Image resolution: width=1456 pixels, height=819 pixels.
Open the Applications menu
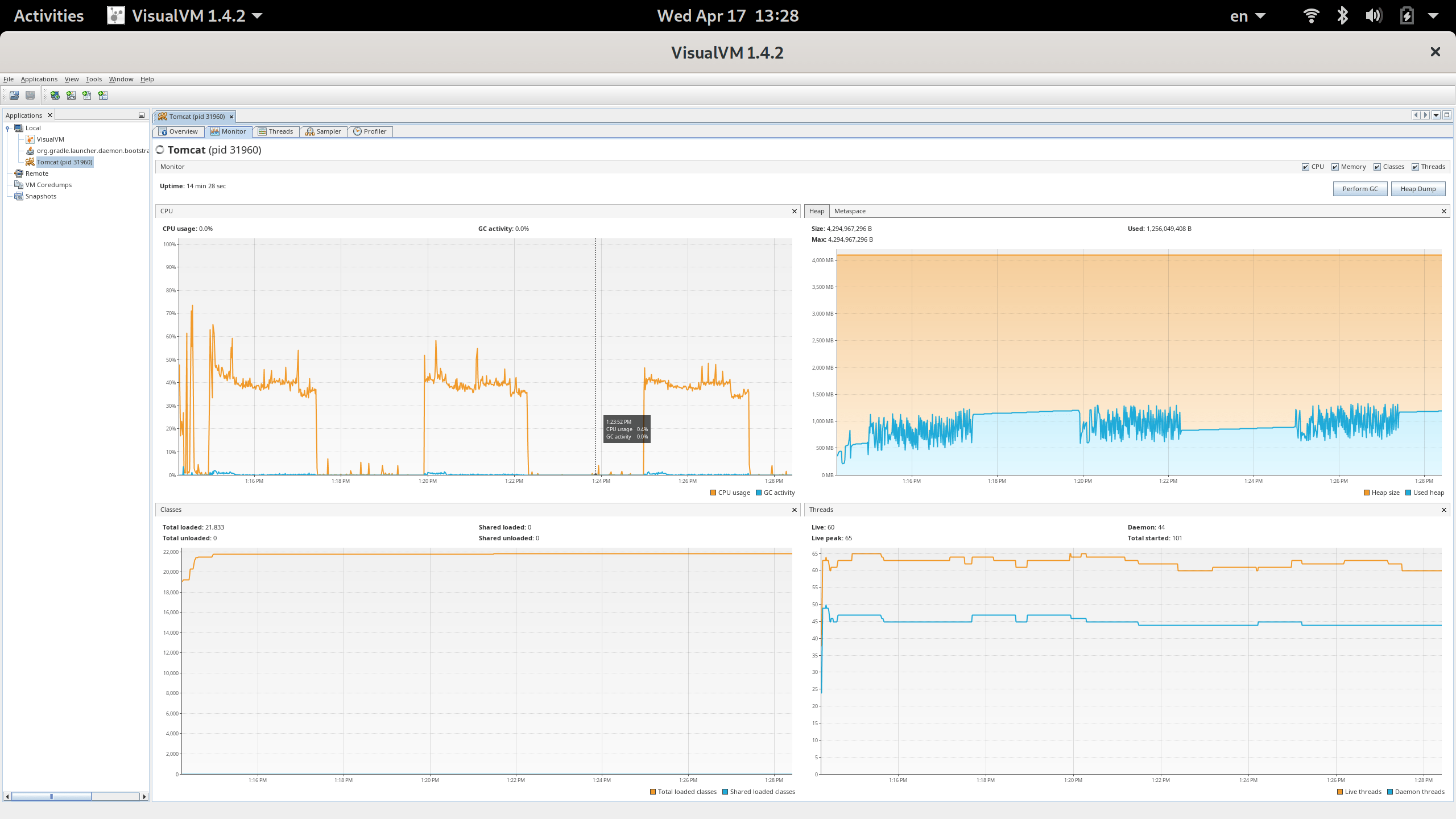tap(39, 79)
